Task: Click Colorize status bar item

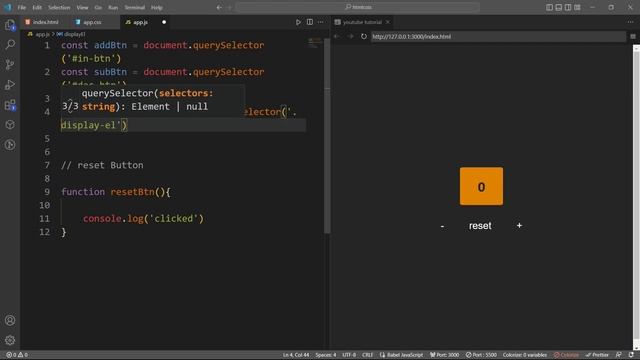Action: tap(566, 355)
